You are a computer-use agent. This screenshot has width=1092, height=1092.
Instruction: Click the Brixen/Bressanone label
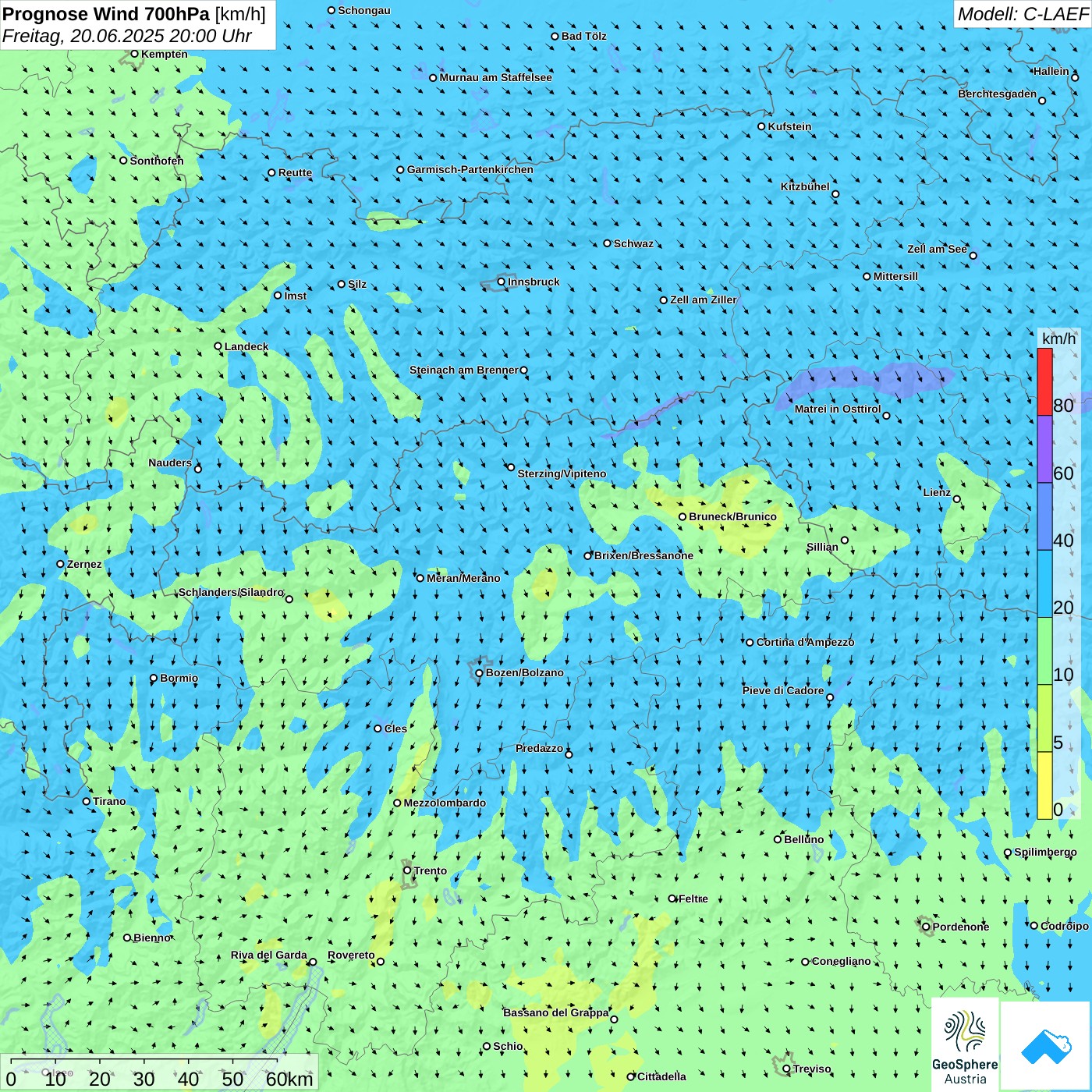[x=643, y=555]
